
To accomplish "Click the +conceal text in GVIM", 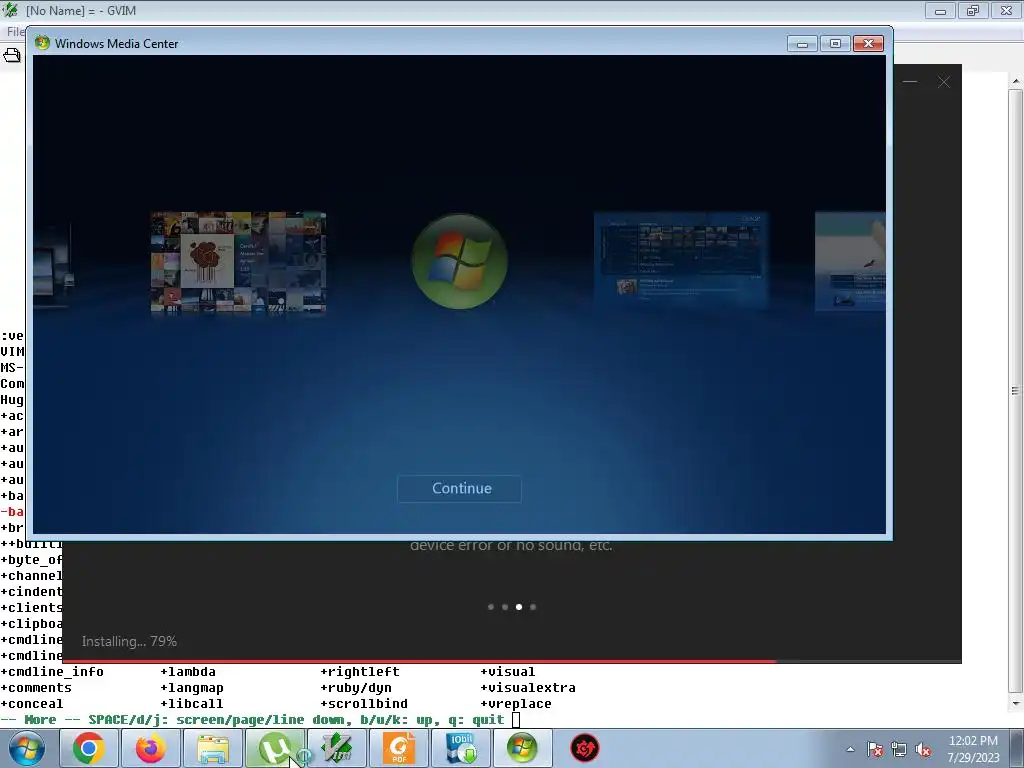I will [32, 703].
